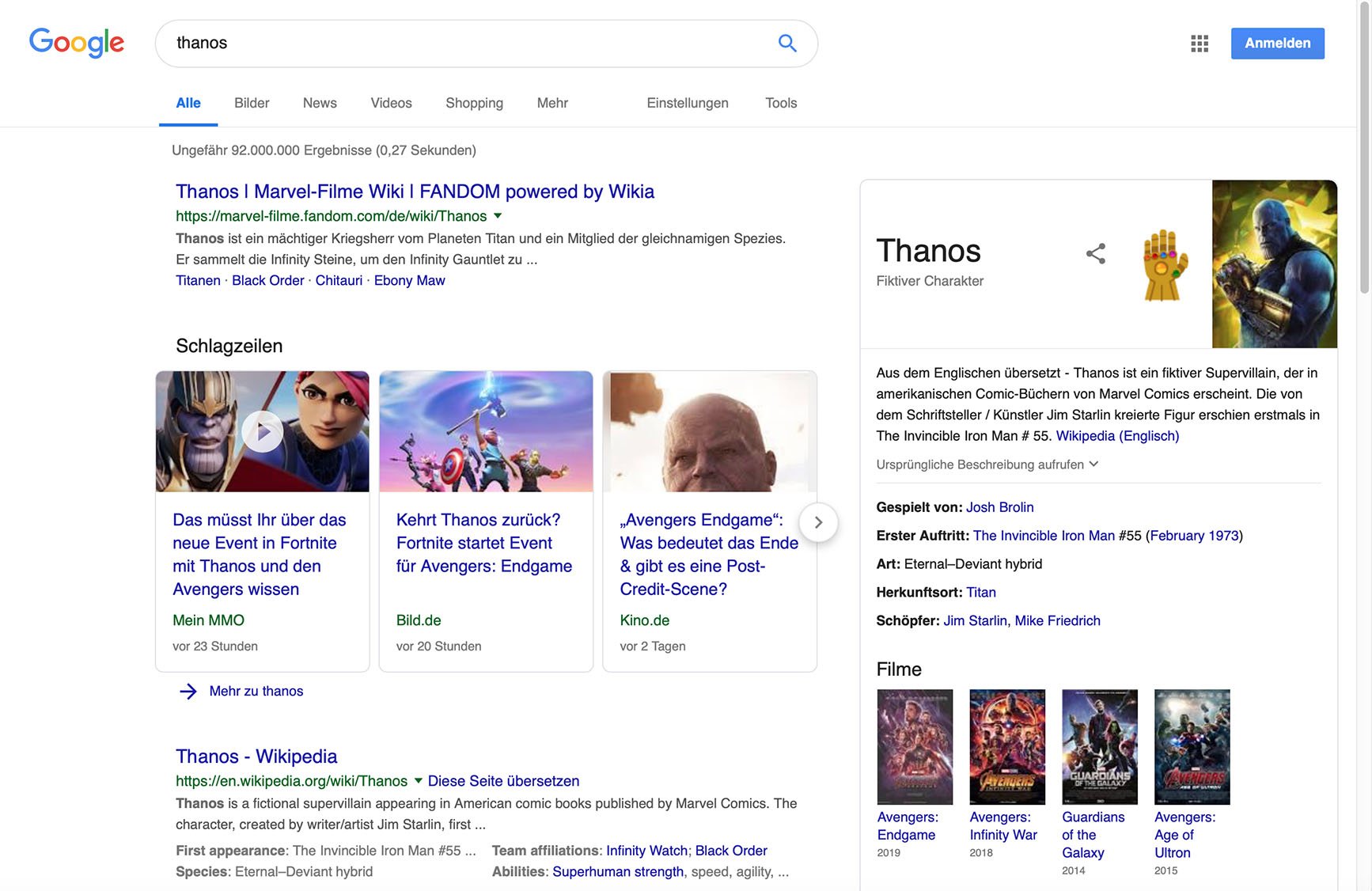1372x891 pixels.
Task: Open Thanos - Wikipedia result
Action: tap(256, 756)
